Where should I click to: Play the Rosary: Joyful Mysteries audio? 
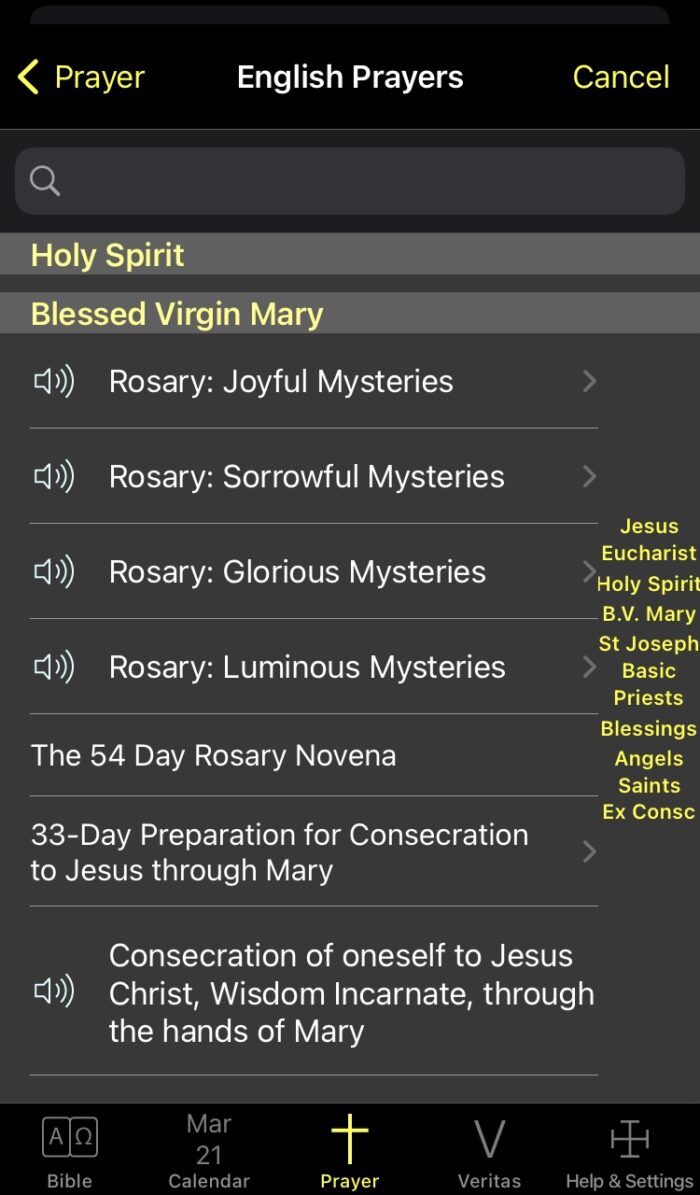[55, 381]
